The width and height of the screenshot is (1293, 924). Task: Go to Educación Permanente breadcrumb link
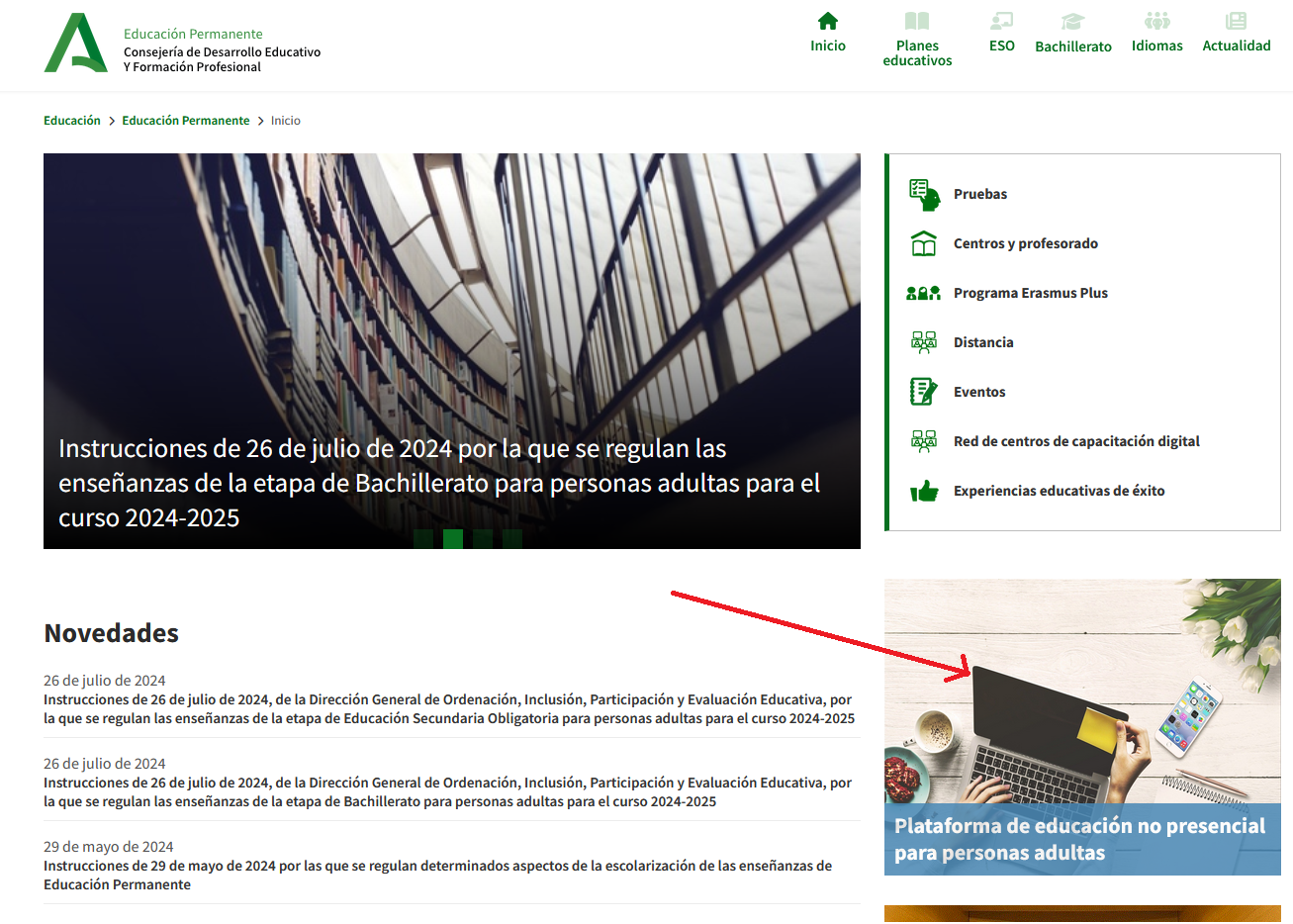pyautogui.click(x=186, y=121)
